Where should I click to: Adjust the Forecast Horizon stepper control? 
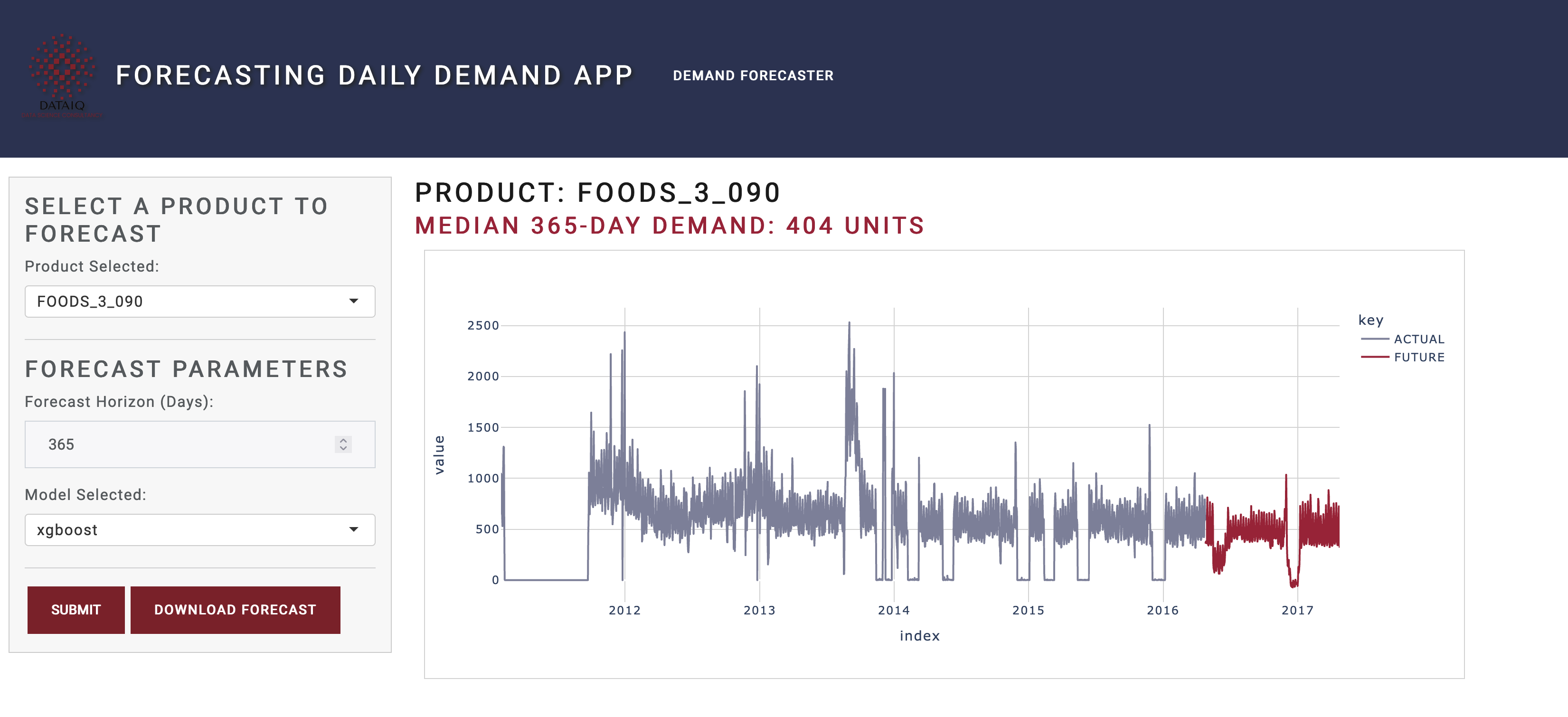[x=343, y=444]
